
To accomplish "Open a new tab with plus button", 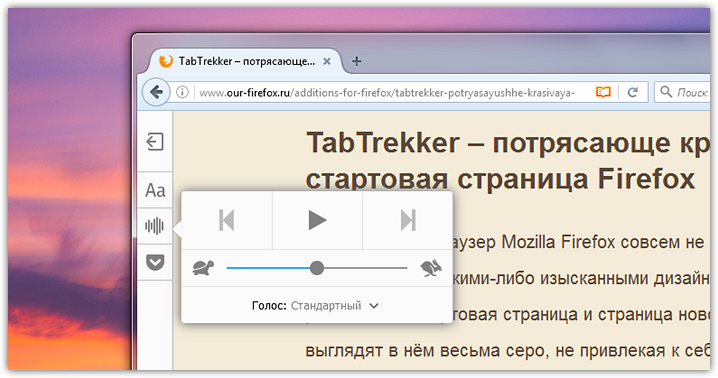I will point(356,61).
